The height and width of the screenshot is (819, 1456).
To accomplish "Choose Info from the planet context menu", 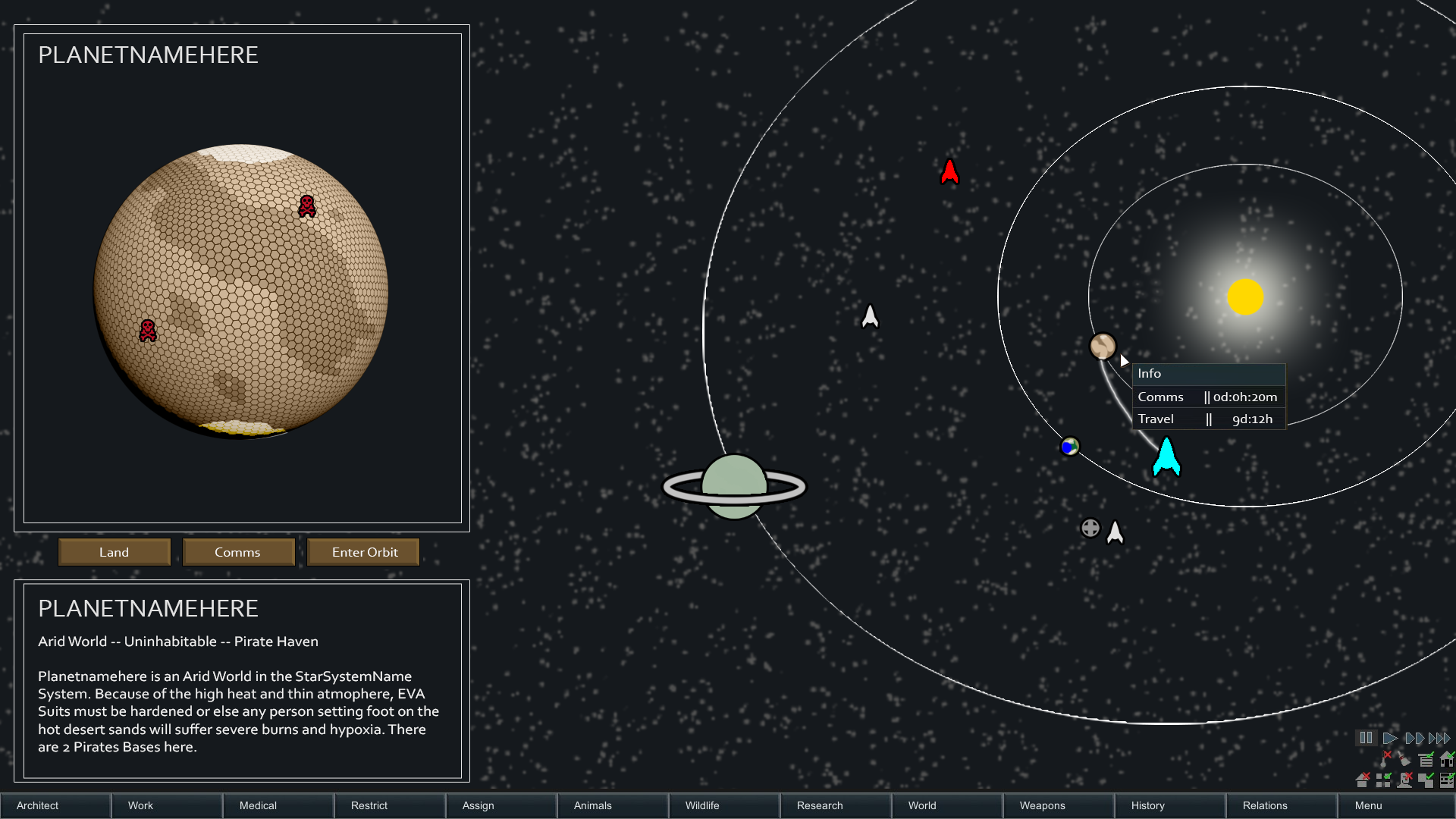I will click(1209, 374).
